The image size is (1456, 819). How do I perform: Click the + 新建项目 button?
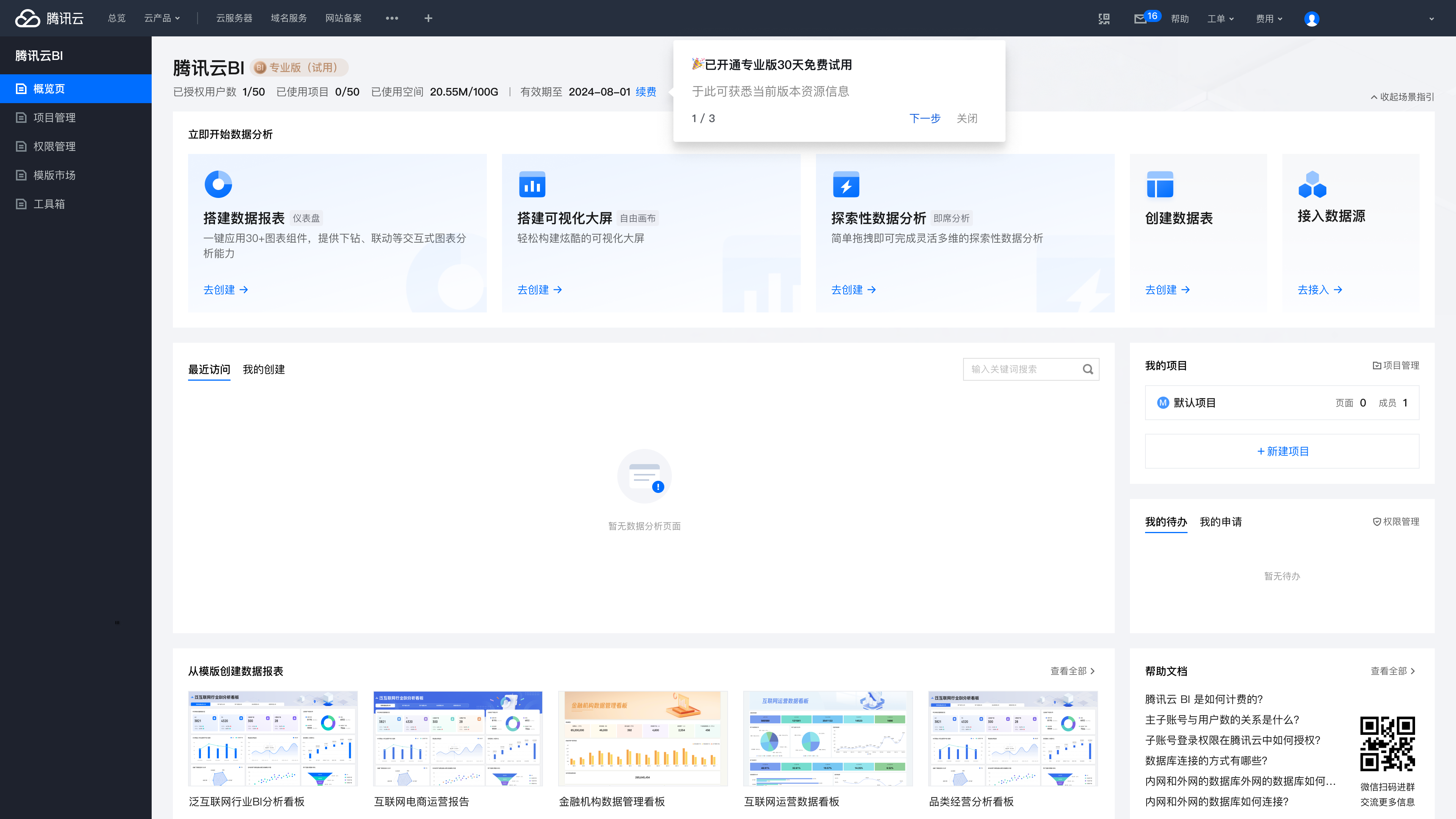(1282, 451)
